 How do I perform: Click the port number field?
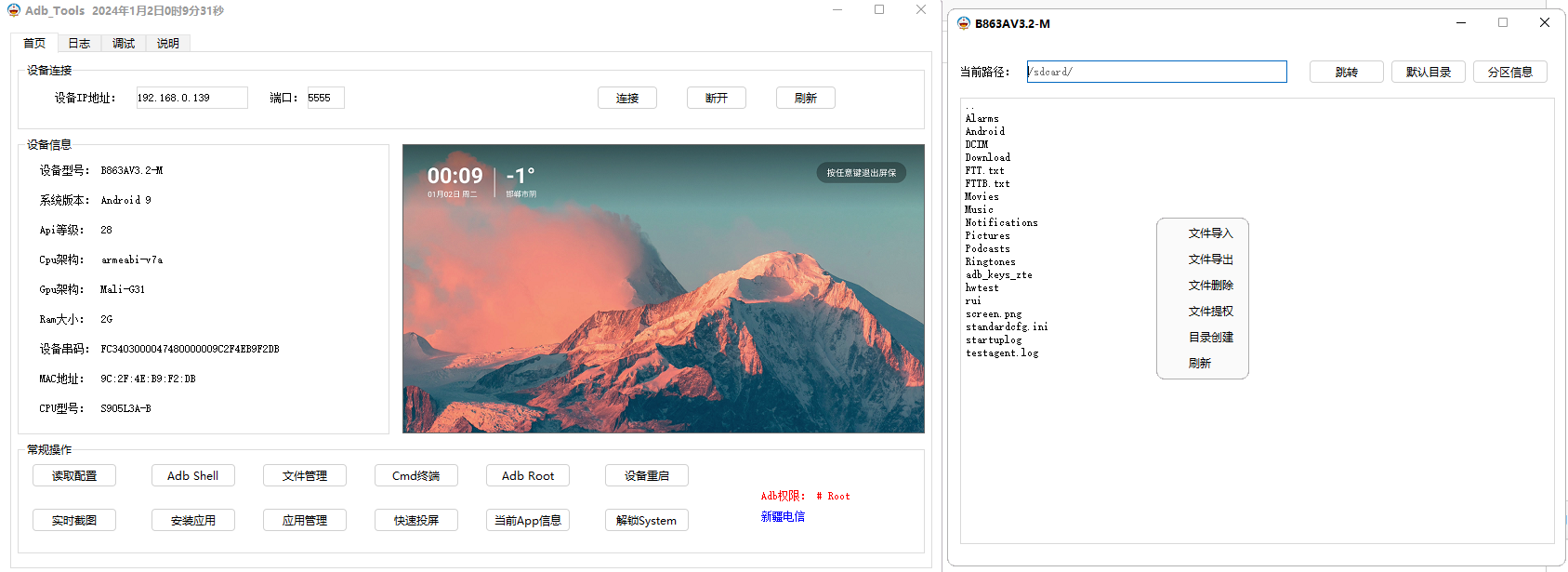pos(325,98)
